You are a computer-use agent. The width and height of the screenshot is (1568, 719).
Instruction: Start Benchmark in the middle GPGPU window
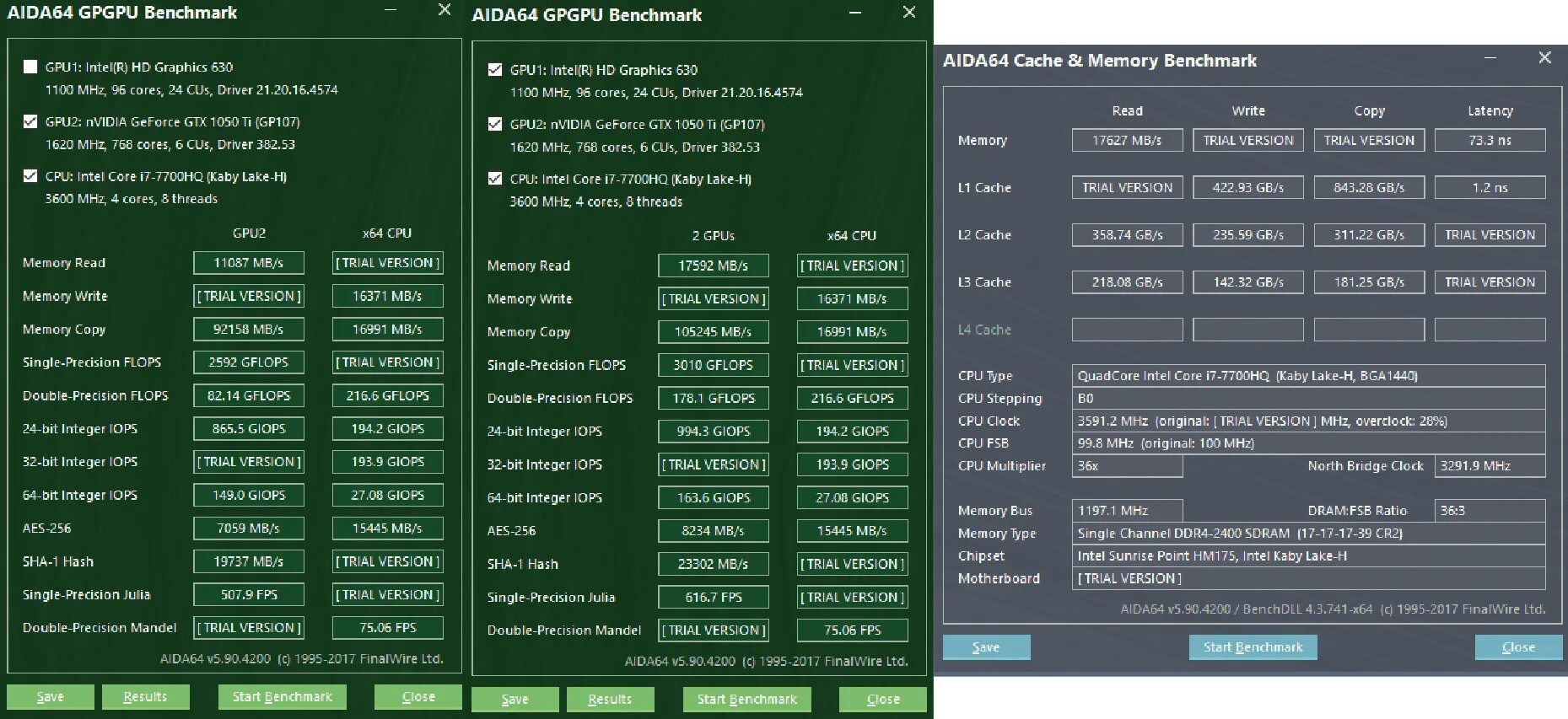pyautogui.click(x=747, y=700)
